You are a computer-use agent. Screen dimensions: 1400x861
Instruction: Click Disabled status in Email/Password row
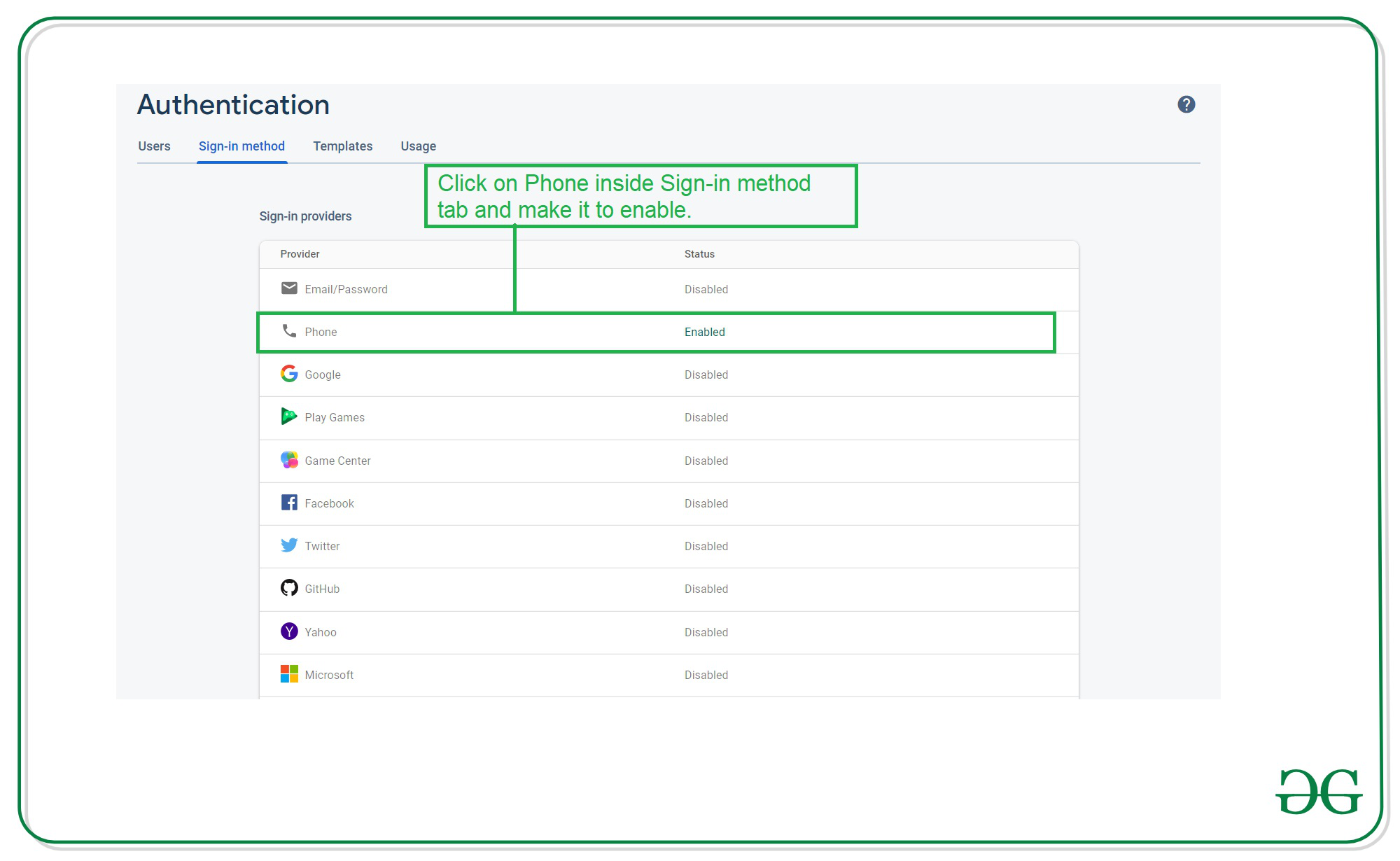pyautogui.click(x=706, y=289)
